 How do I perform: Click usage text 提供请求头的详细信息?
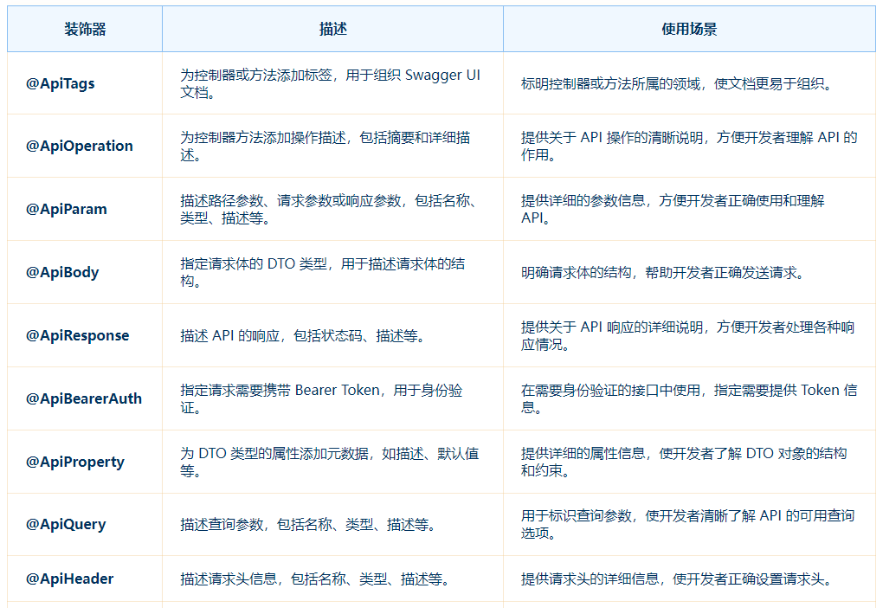[x=677, y=579]
